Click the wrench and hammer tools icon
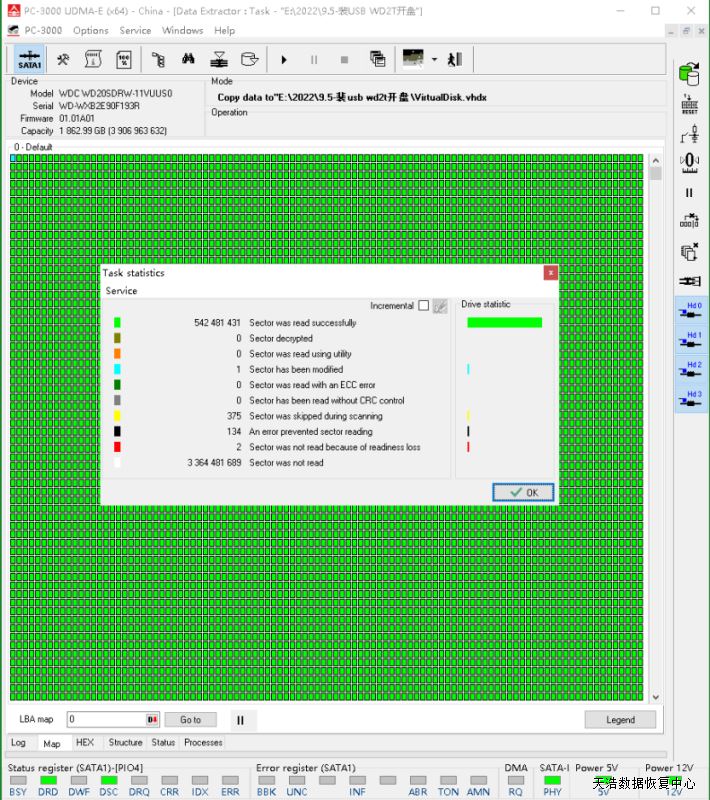This screenshot has width=710, height=800. pos(62,59)
